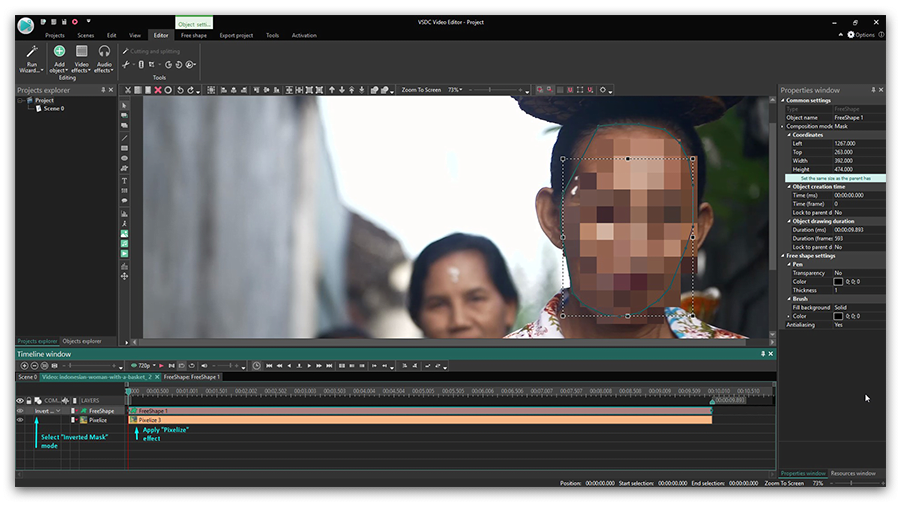Open the Export project ribbon tab

(236, 35)
